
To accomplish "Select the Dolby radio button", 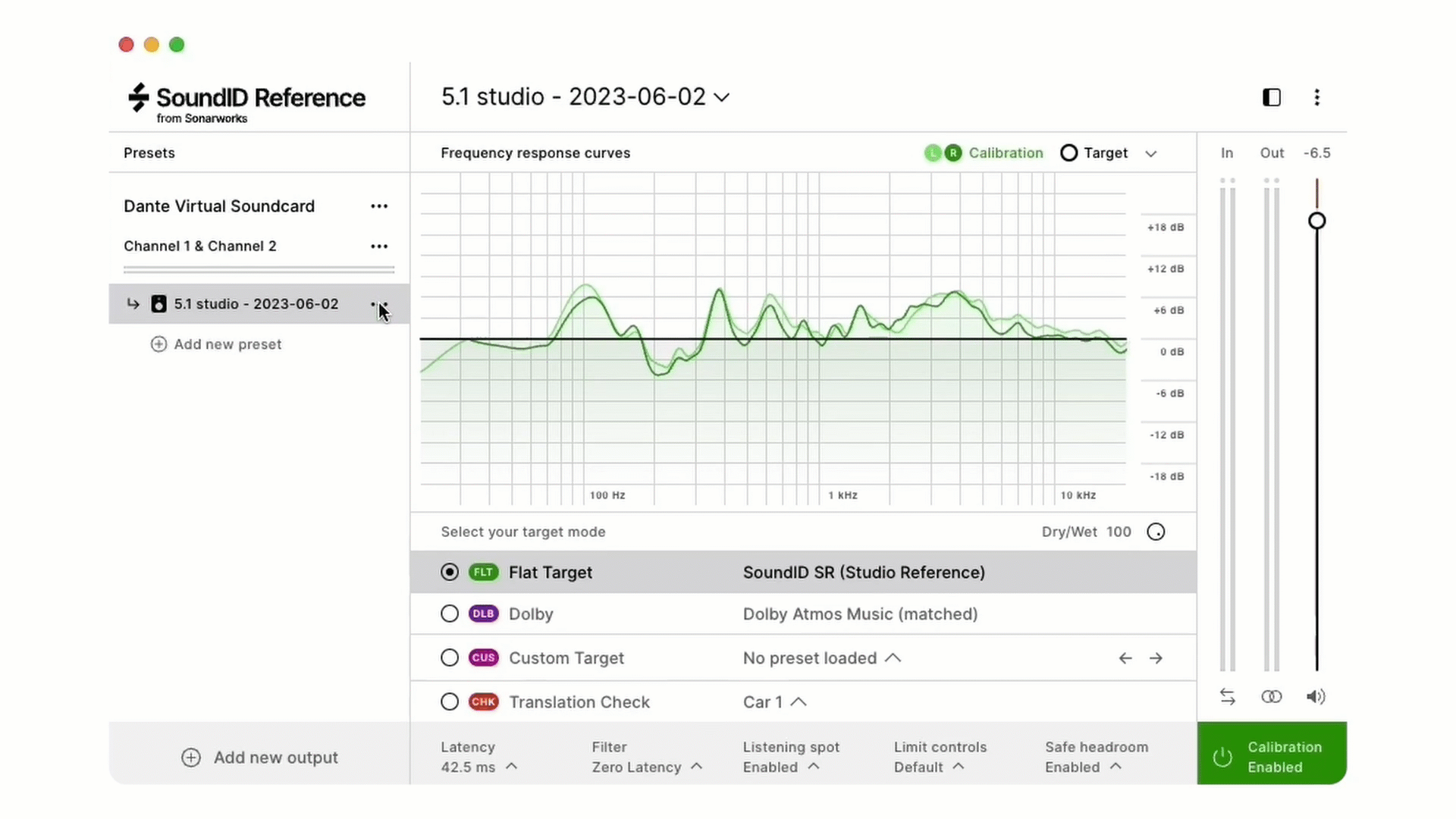I will click(450, 613).
